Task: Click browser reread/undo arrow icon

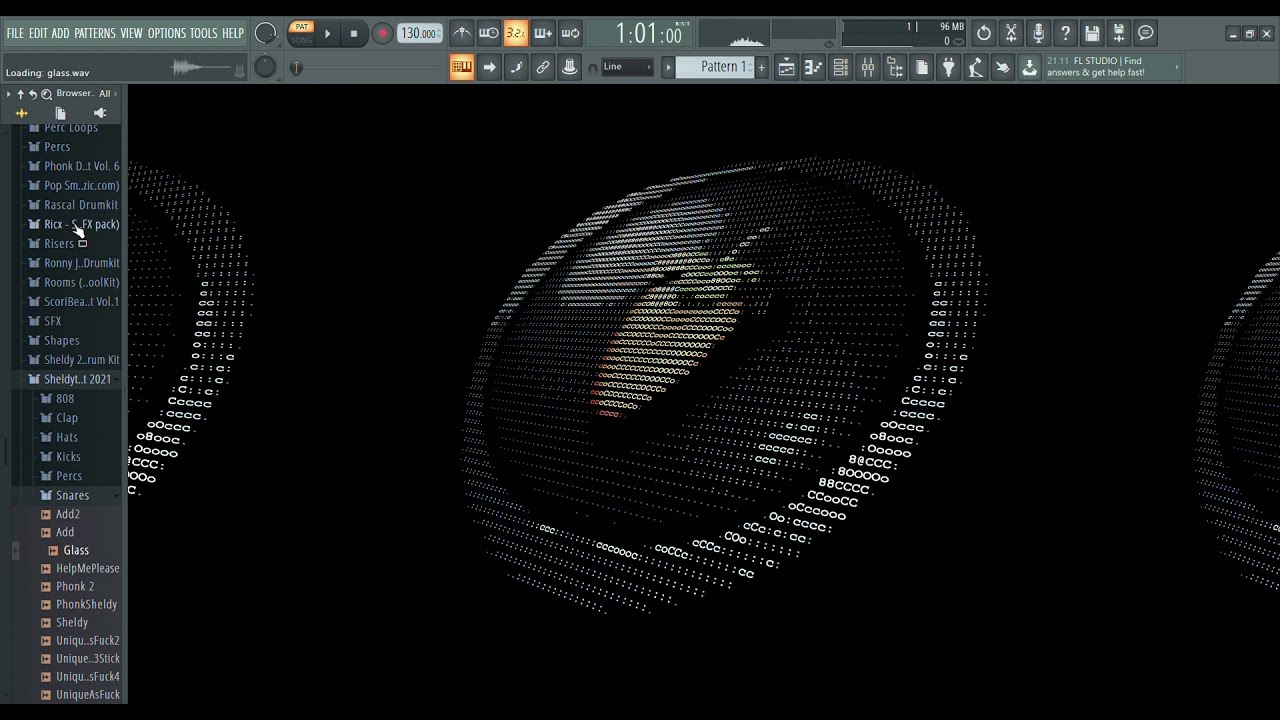Action: 33,94
